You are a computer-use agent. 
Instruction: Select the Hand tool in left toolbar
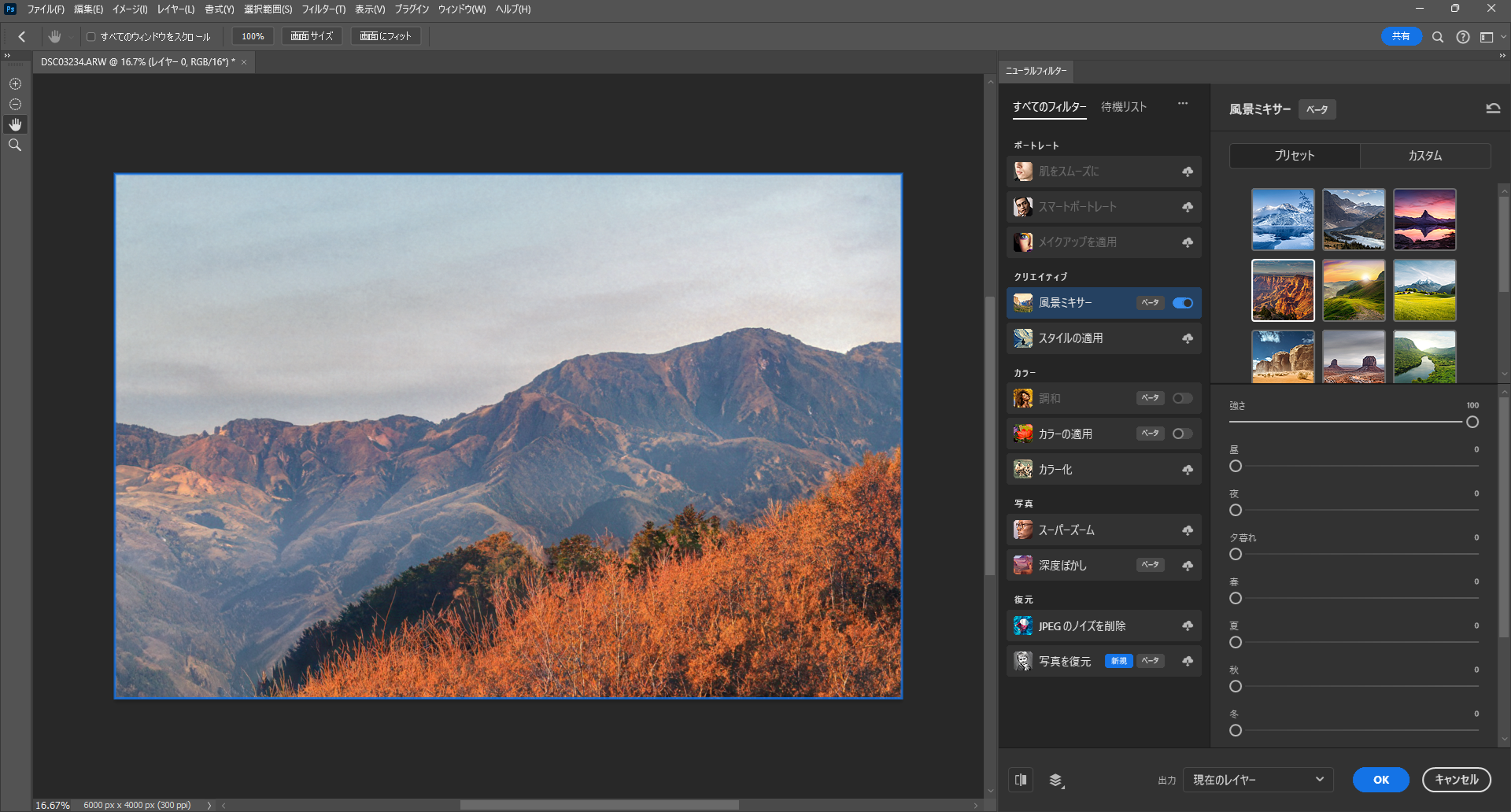[x=15, y=124]
